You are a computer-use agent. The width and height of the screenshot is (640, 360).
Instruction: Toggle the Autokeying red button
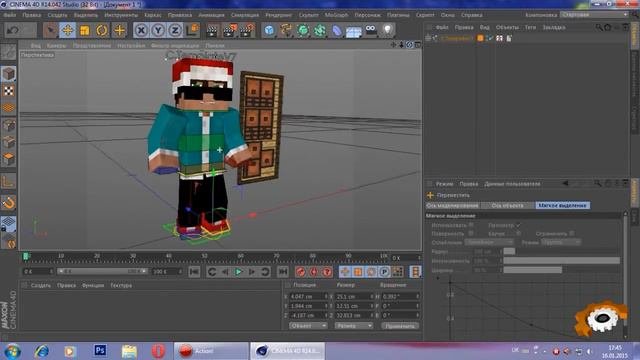pyautogui.click(x=313, y=272)
